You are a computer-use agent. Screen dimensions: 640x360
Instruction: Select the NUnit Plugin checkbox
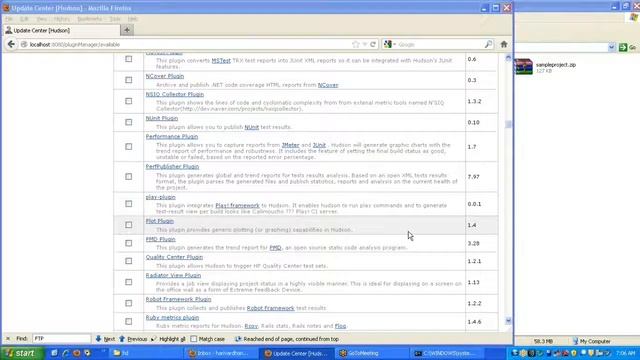129,122
